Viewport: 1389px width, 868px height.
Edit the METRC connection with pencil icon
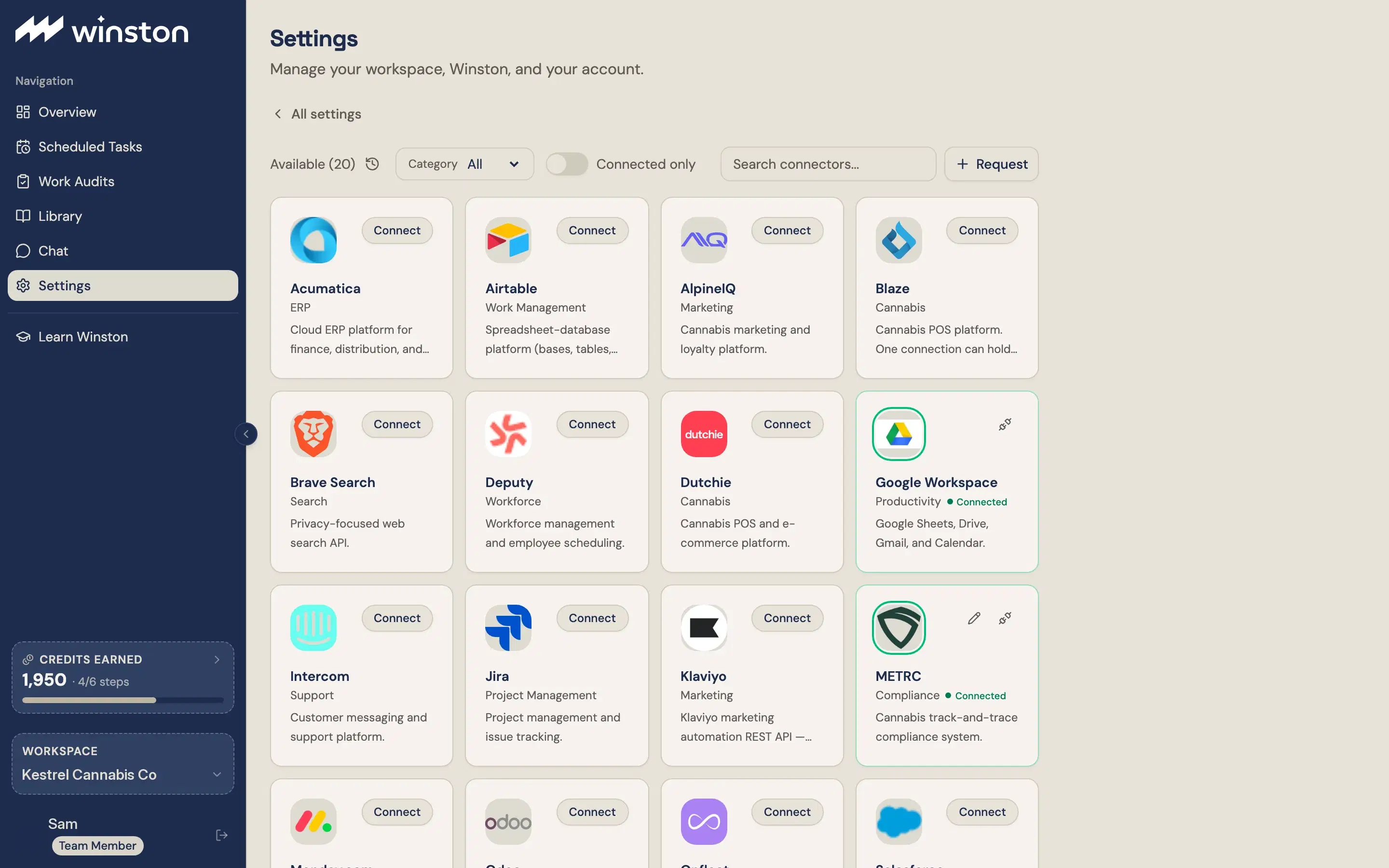(x=973, y=618)
